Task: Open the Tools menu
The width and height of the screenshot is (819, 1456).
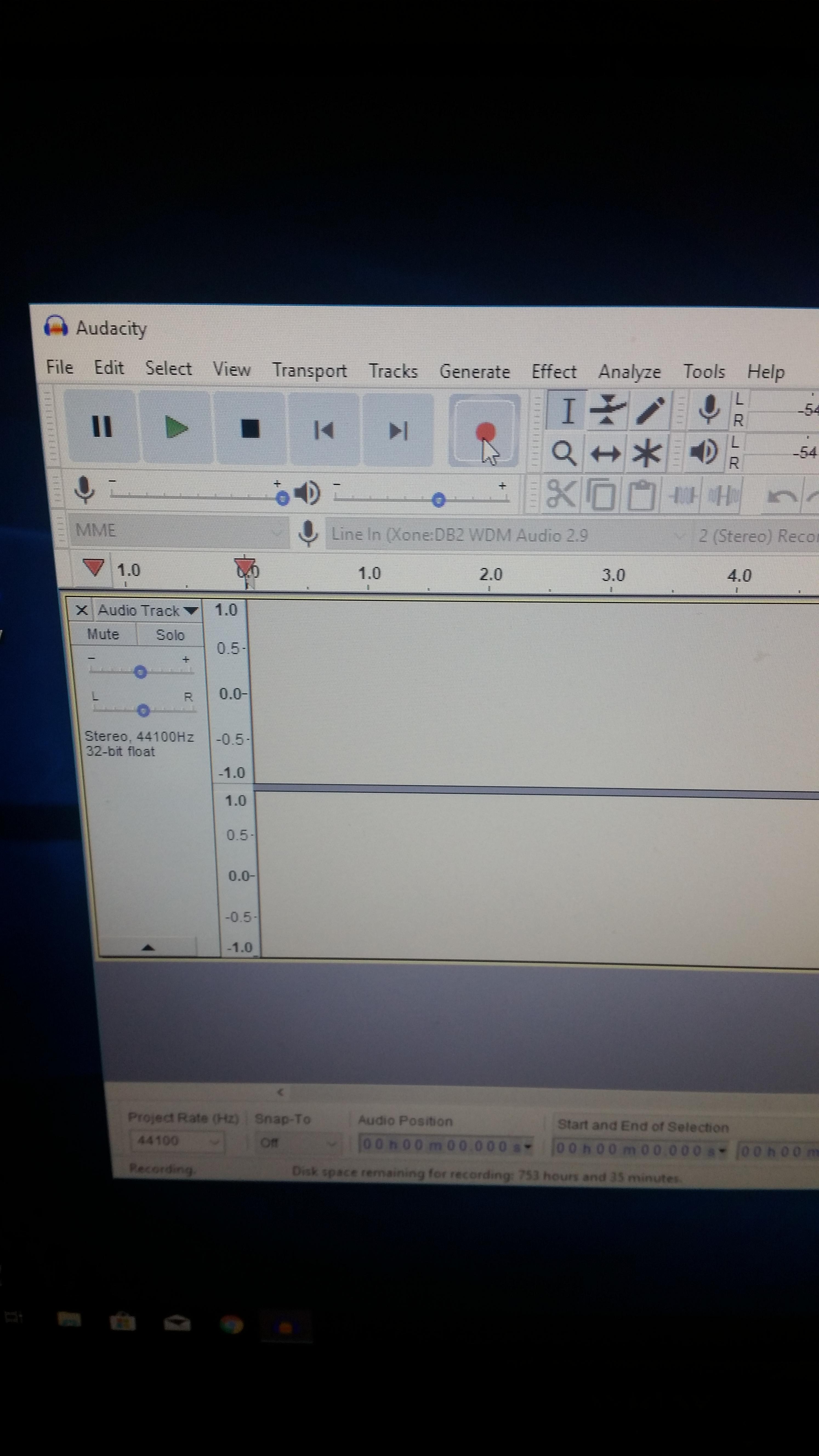Action: (704, 372)
